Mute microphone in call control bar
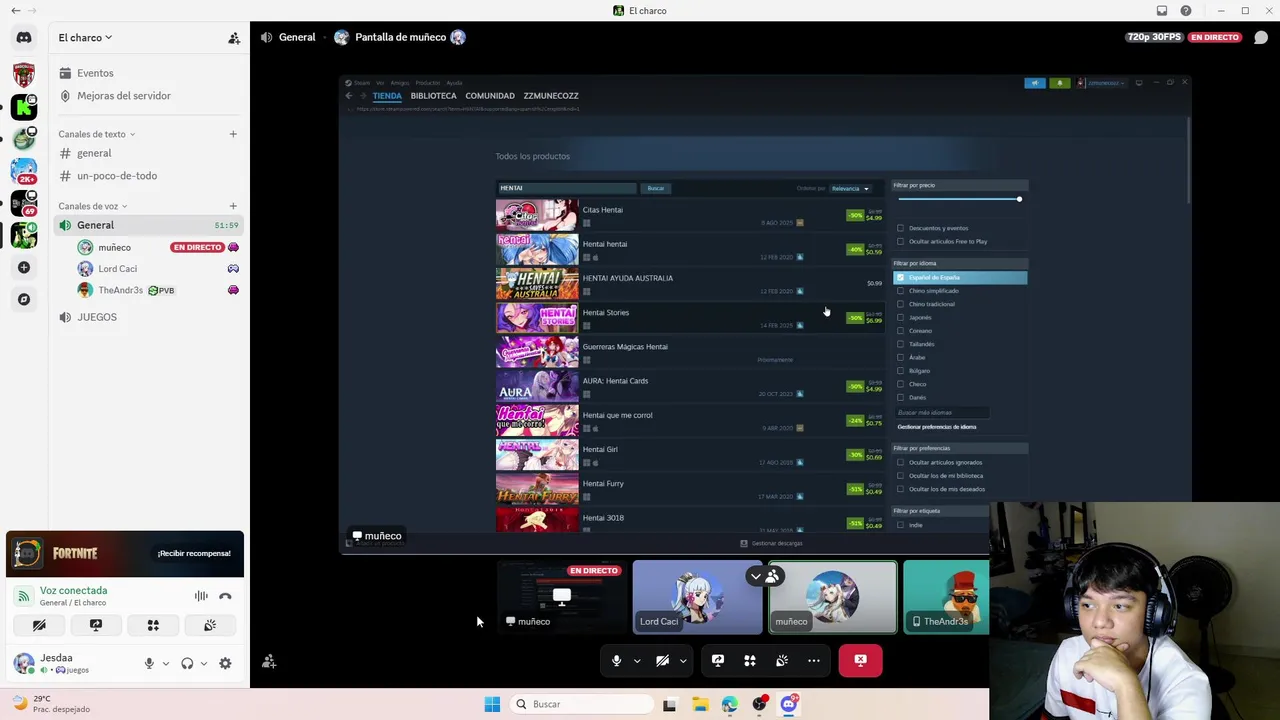 pos(617,660)
